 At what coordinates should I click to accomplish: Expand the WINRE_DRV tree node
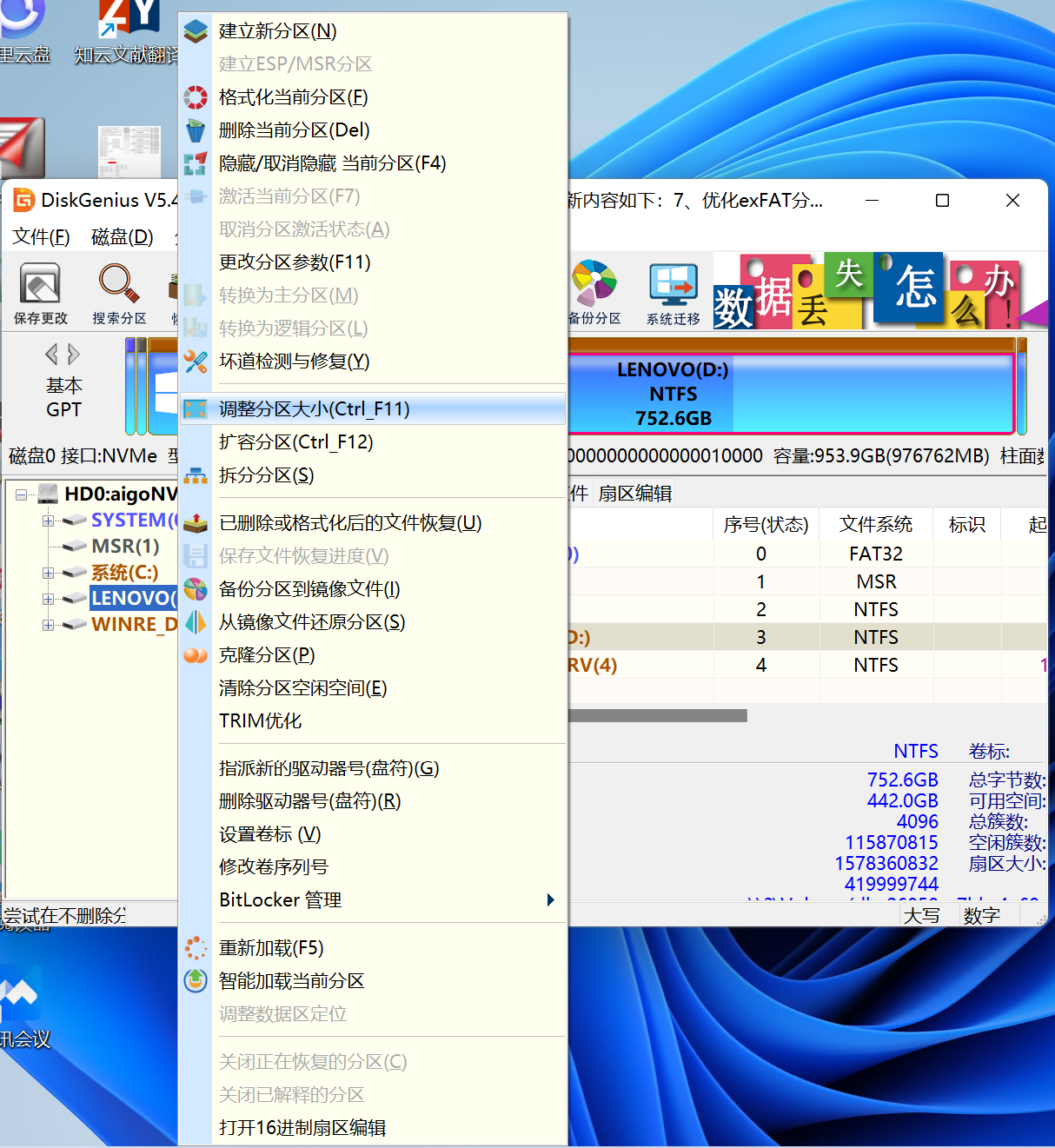[49, 625]
